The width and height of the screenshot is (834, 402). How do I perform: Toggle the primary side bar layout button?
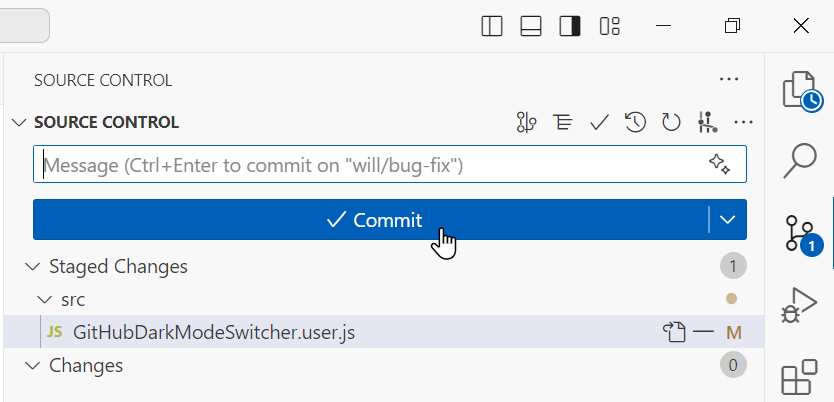pyautogui.click(x=492, y=26)
